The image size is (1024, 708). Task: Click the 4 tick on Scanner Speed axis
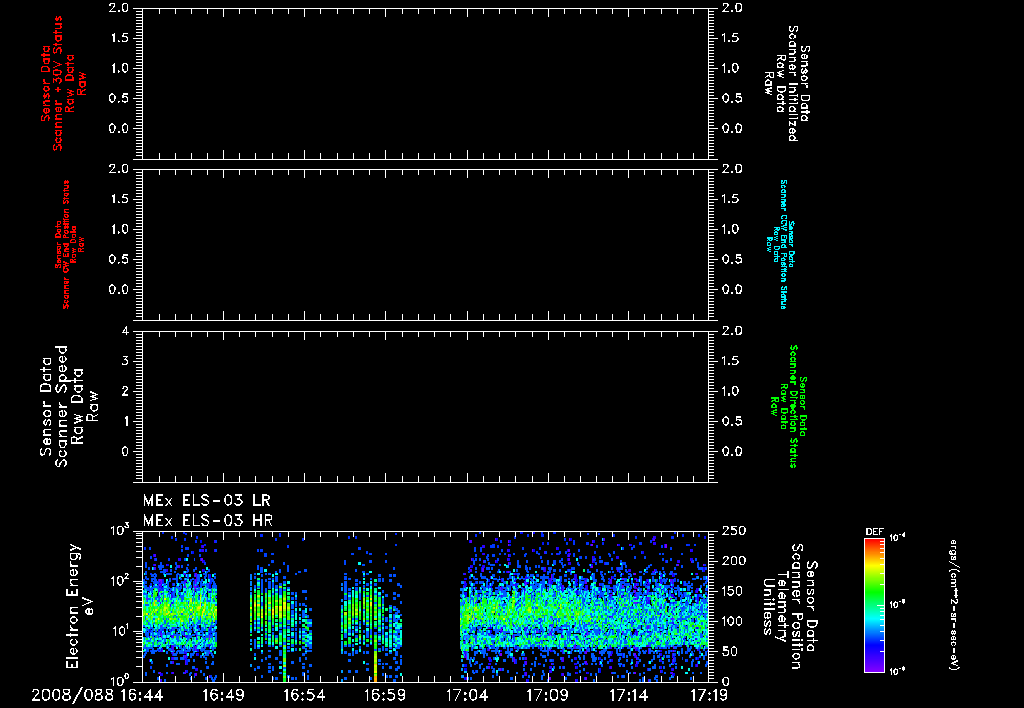125,331
